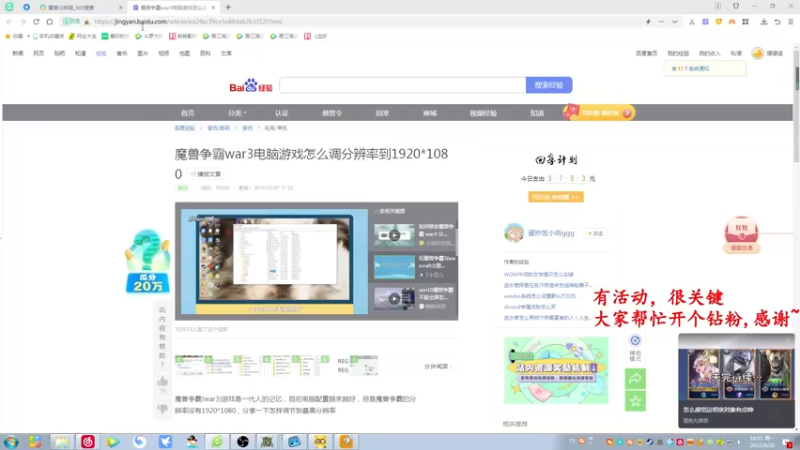Open the system notifications popup link

click(x=690, y=68)
